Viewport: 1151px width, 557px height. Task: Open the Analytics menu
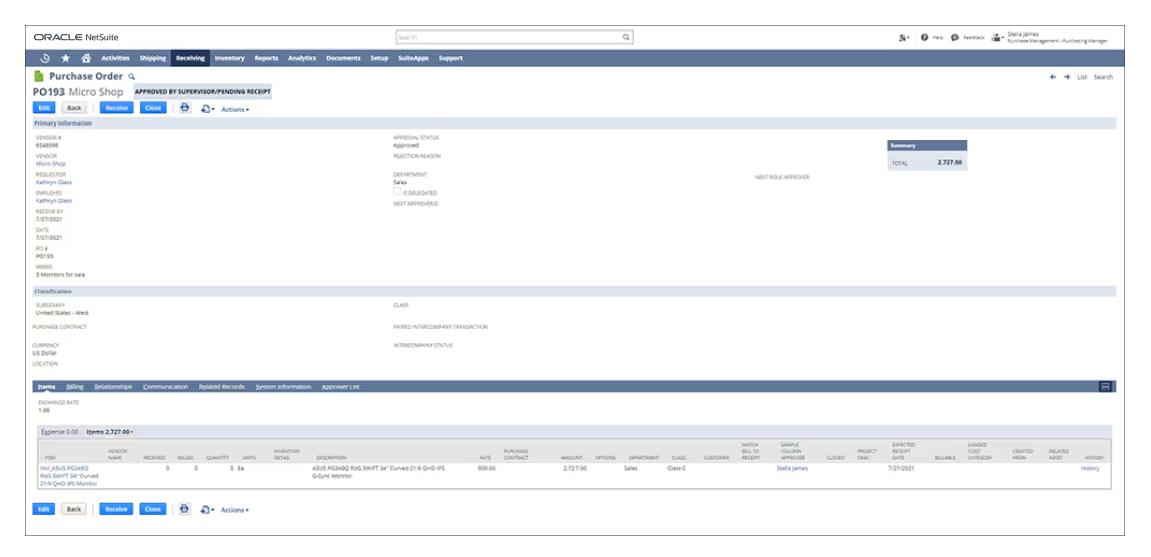click(302, 58)
